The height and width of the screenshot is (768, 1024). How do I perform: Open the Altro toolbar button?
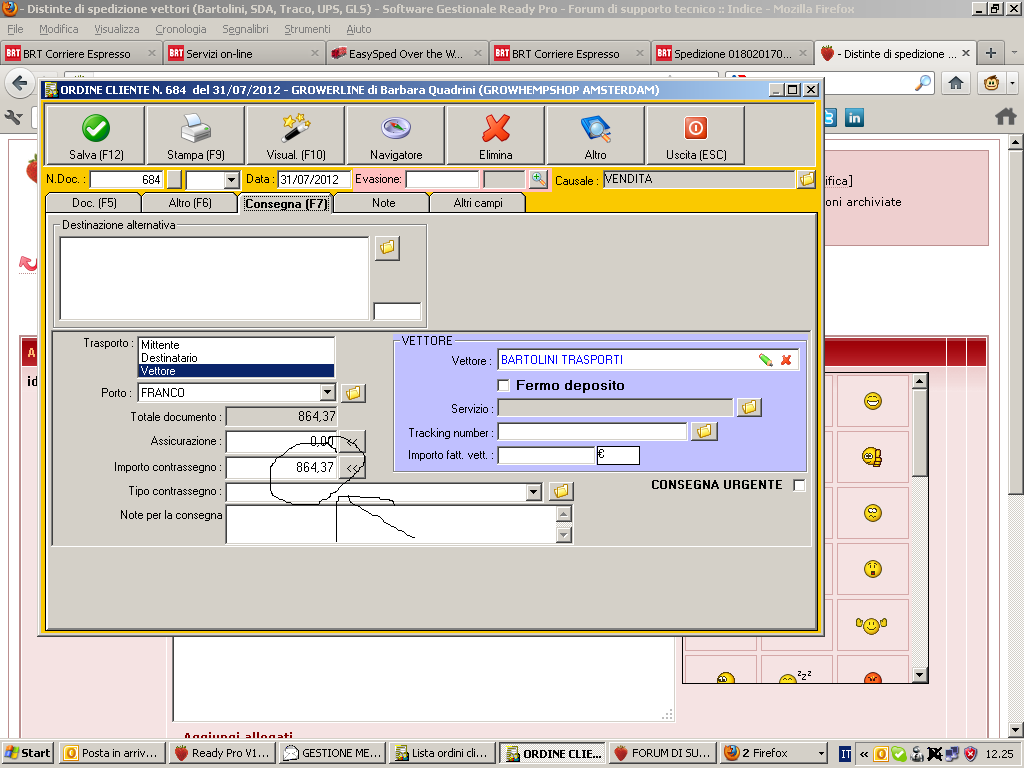[x=596, y=135]
